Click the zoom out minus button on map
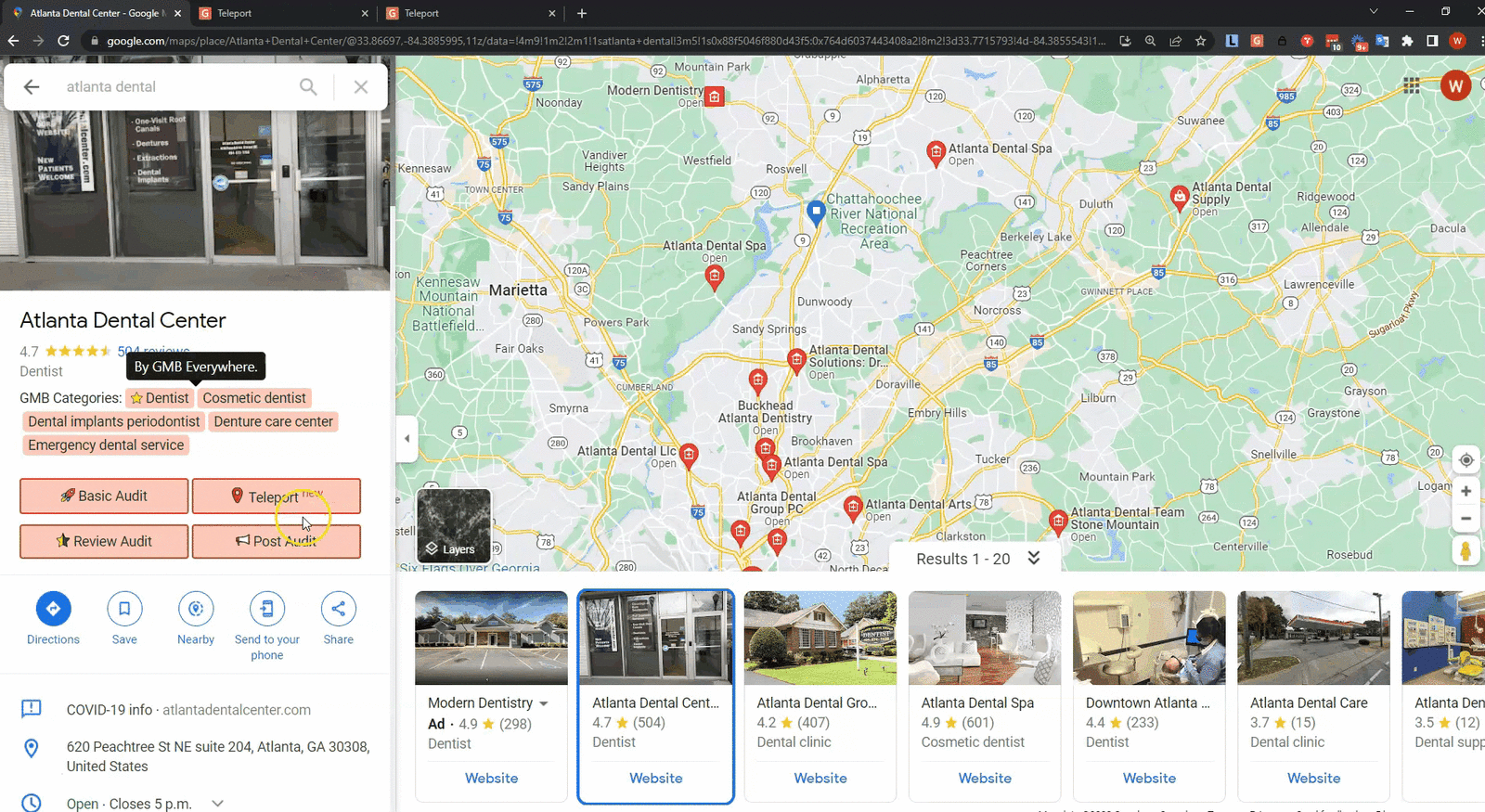 pyautogui.click(x=1466, y=519)
